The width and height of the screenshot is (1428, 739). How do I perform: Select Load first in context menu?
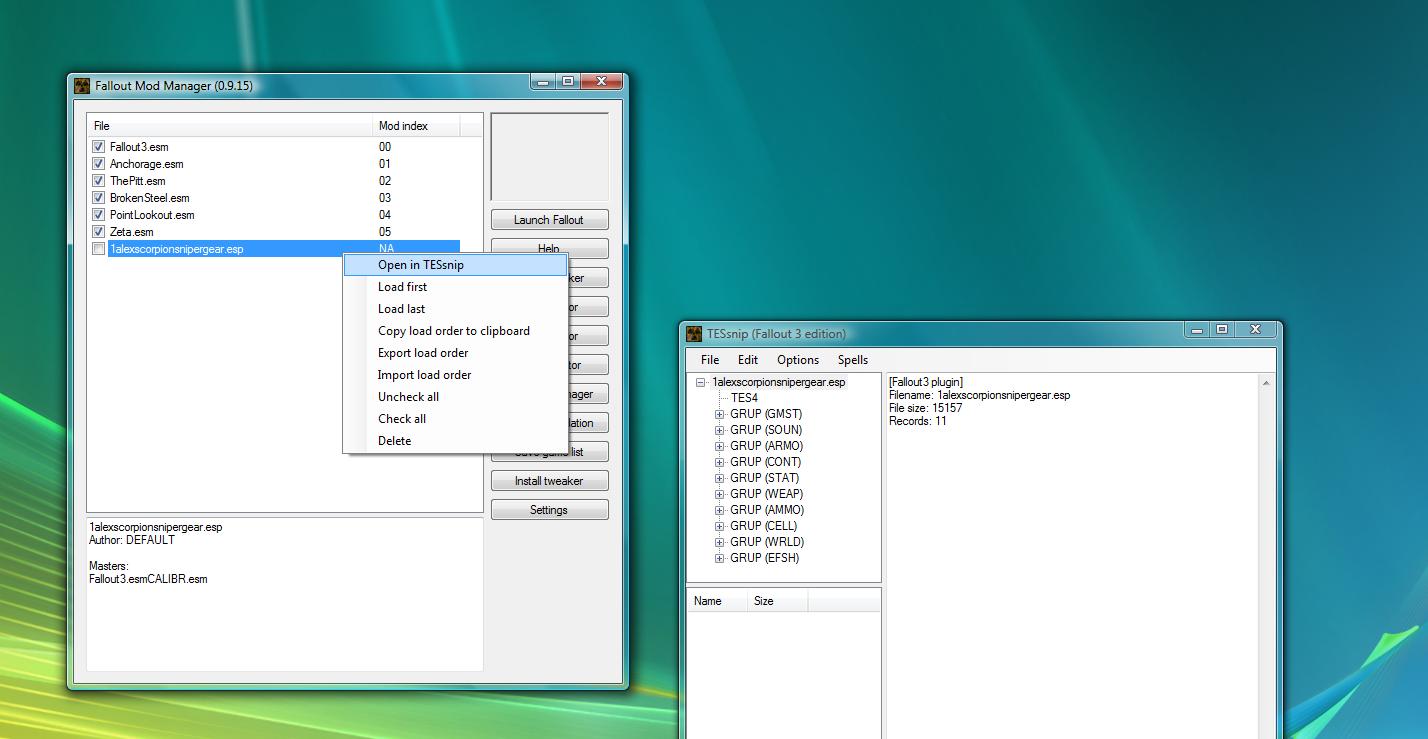click(455, 287)
